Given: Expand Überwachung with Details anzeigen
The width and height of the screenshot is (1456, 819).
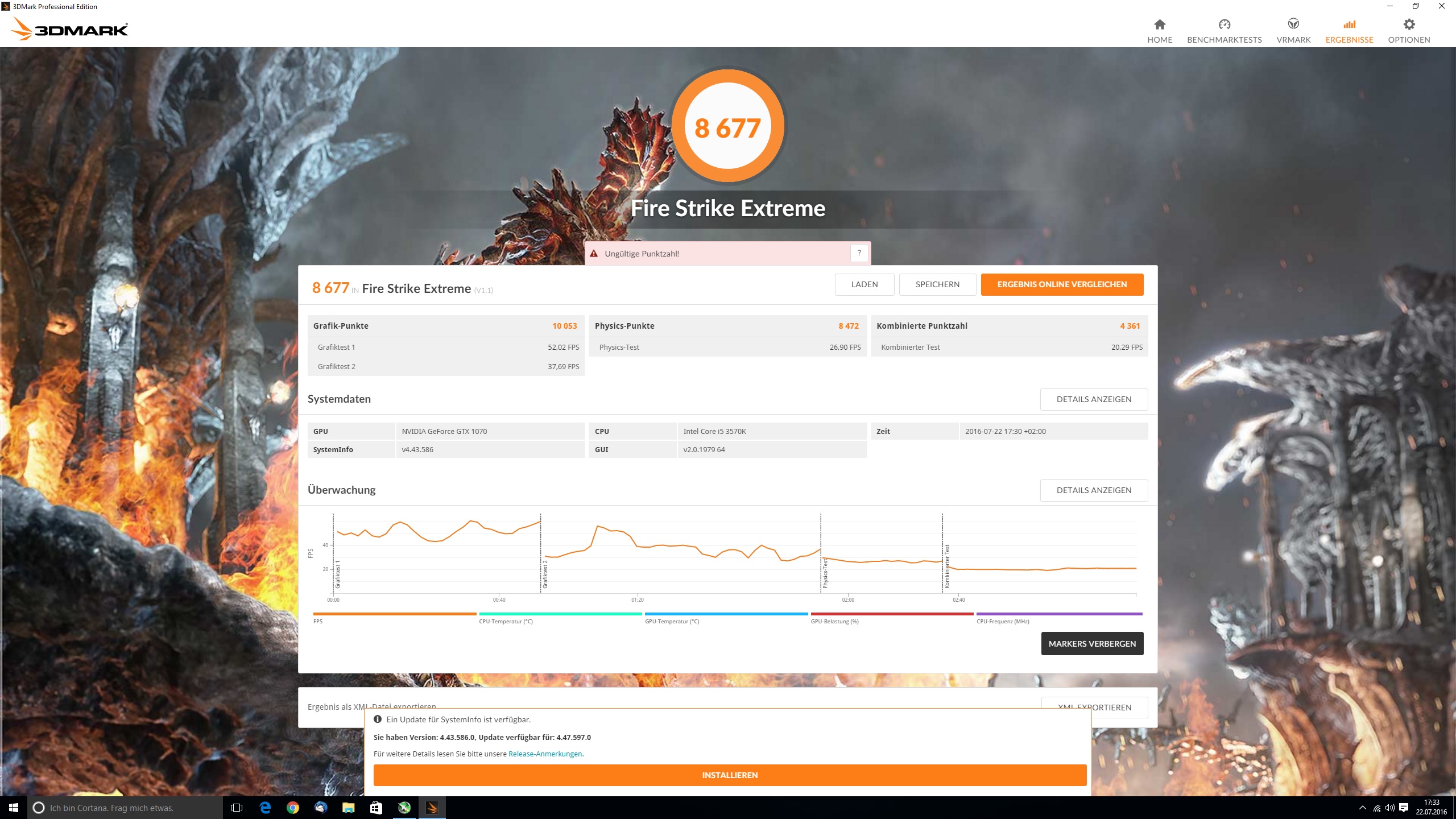Looking at the screenshot, I should [x=1093, y=490].
